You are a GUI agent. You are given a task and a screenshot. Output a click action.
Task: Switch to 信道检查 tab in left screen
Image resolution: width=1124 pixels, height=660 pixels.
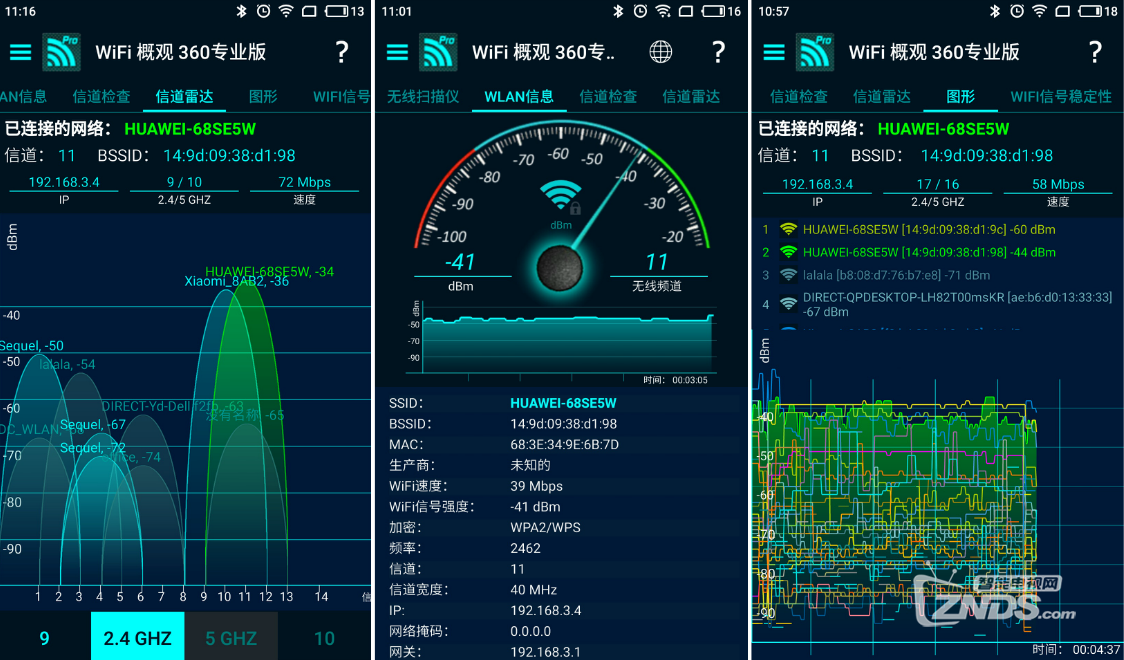[101, 97]
